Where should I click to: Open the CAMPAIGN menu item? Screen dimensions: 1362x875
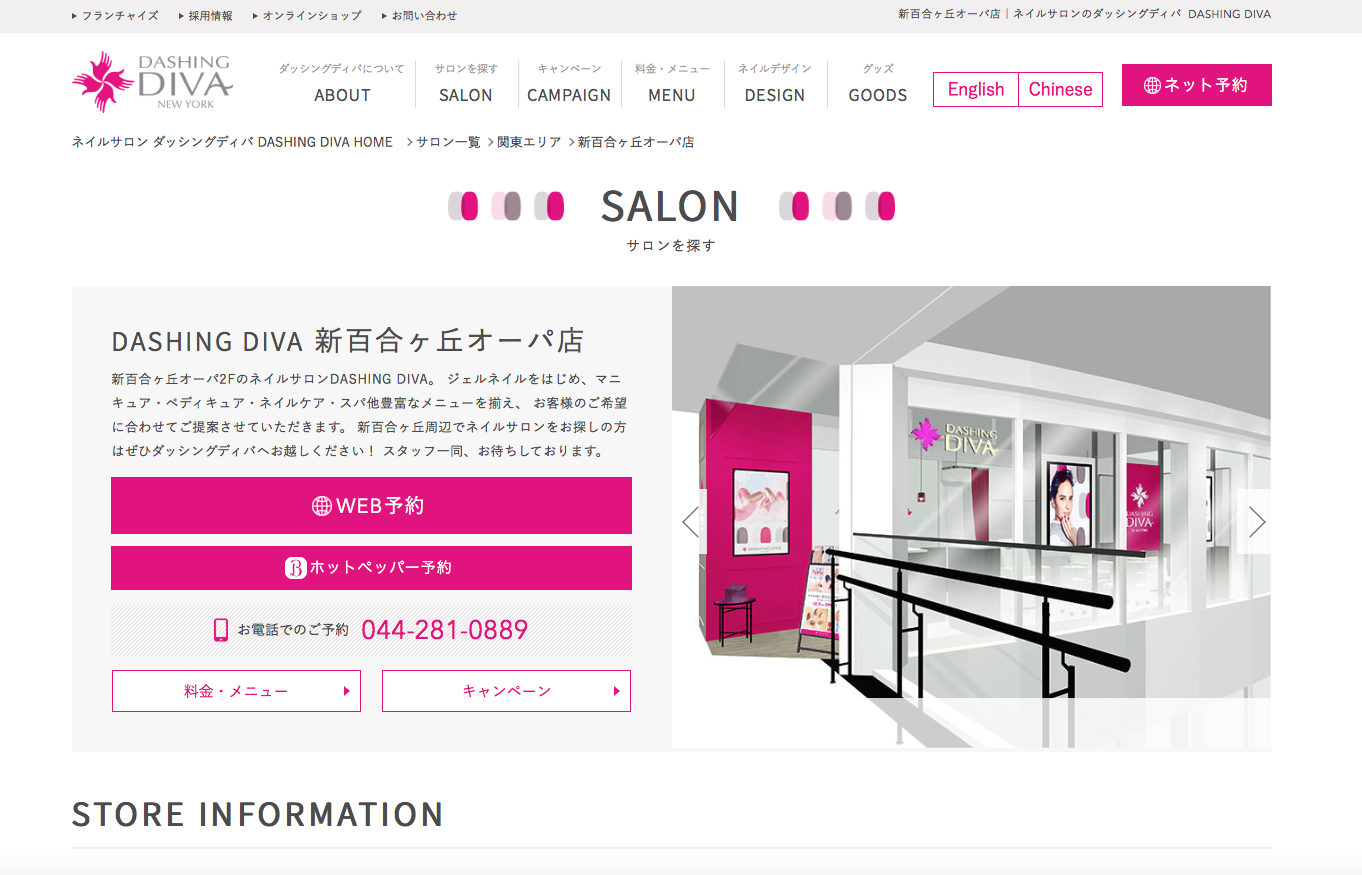[x=569, y=84]
